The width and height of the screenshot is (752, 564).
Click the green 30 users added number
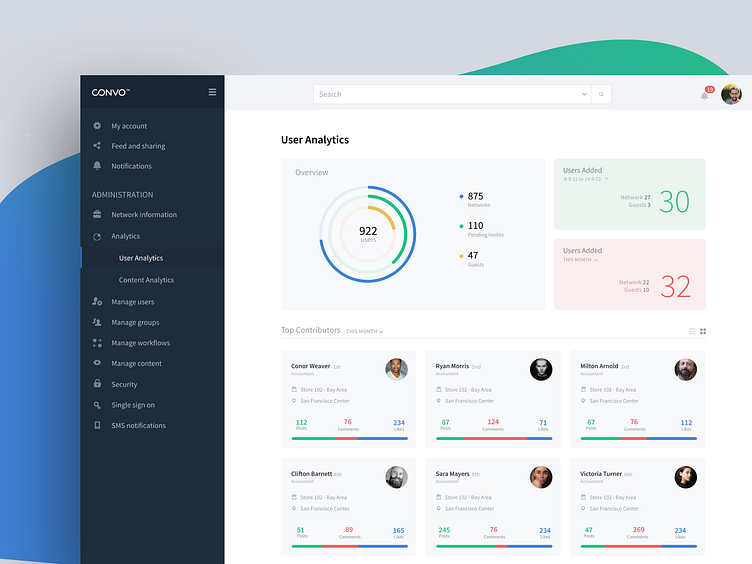coord(674,201)
